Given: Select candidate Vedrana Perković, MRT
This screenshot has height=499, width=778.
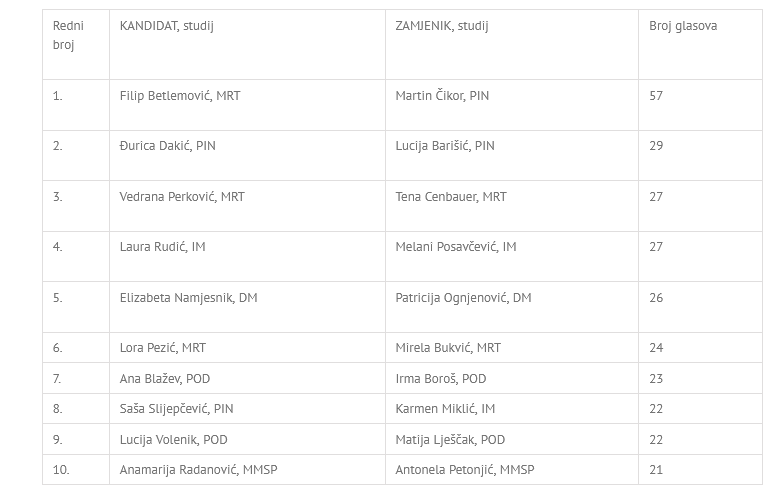Looking at the screenshot, I should pos(182,197).
